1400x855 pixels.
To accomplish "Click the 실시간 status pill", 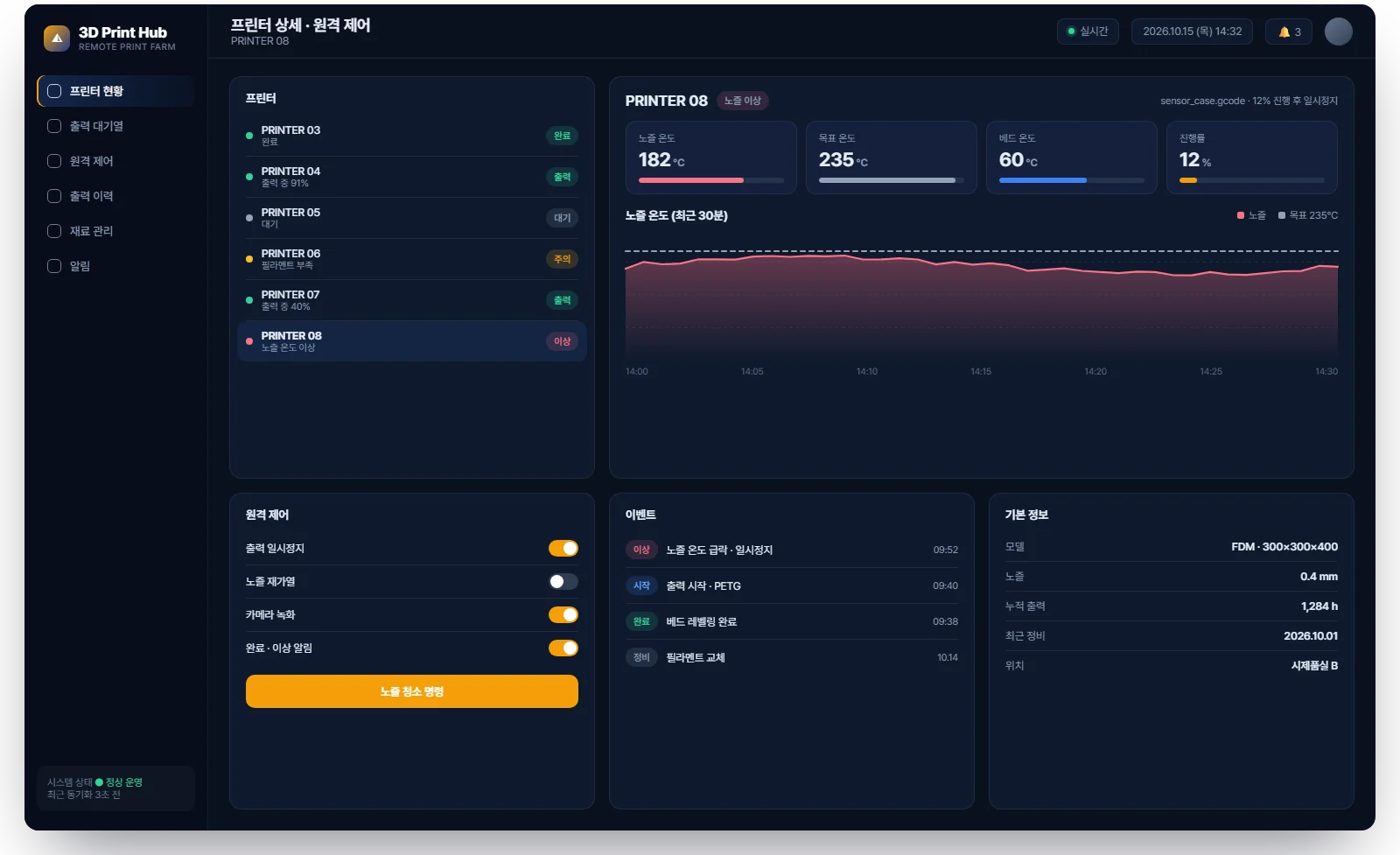I will (1088, 32).
